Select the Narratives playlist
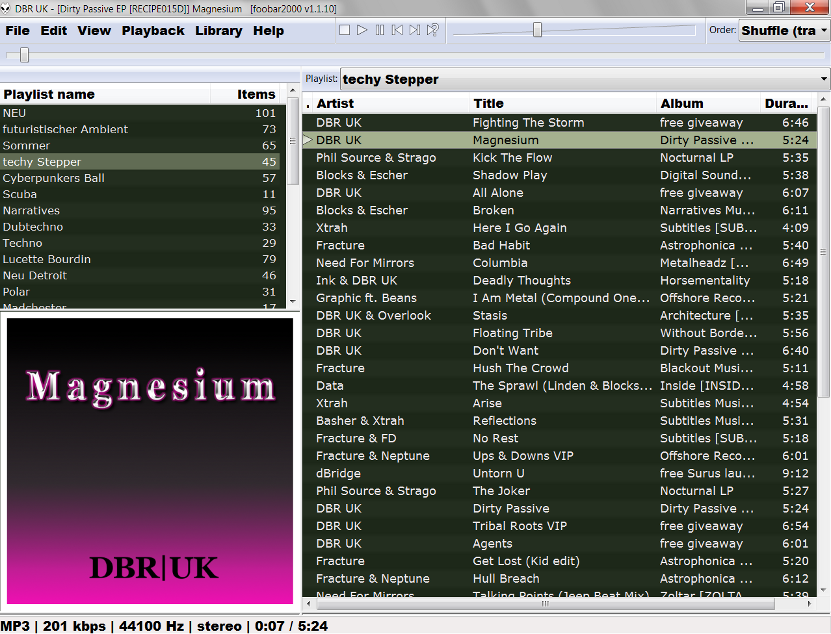This screenshot has width=831, height=634. (x=139, y=210)
